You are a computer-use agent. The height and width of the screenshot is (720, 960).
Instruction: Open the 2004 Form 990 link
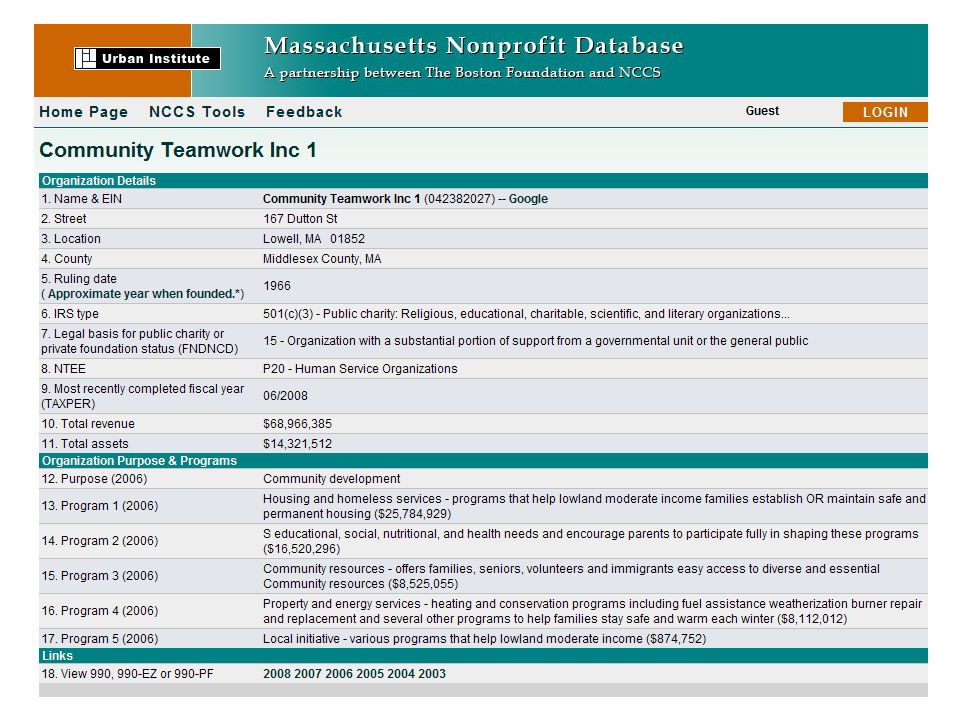tap(401, 673)
